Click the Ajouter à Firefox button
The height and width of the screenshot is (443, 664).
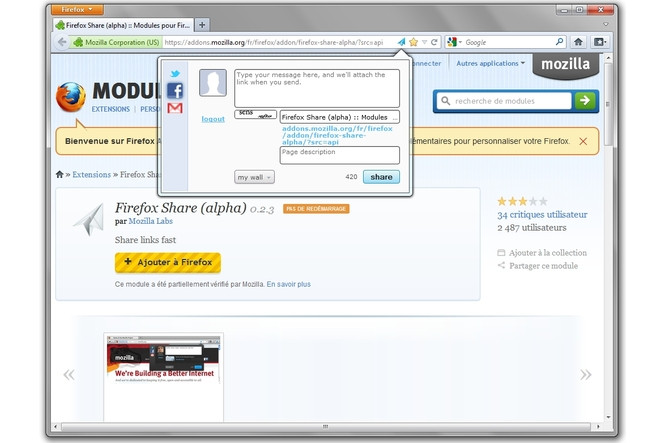(168, 263)
